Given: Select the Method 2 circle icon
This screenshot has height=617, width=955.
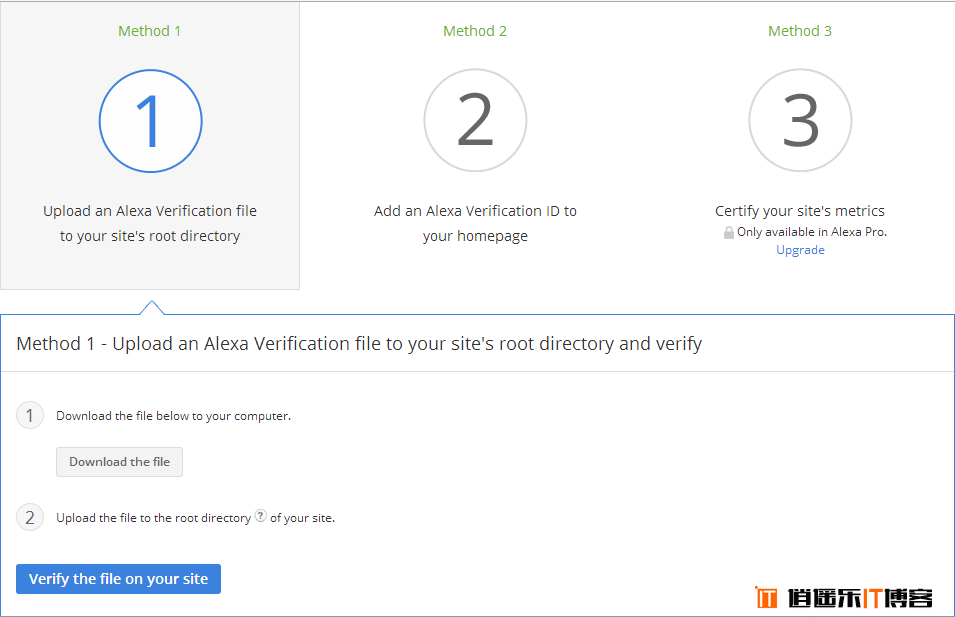Looking at the screenshot, I should (x=475, y=120).
